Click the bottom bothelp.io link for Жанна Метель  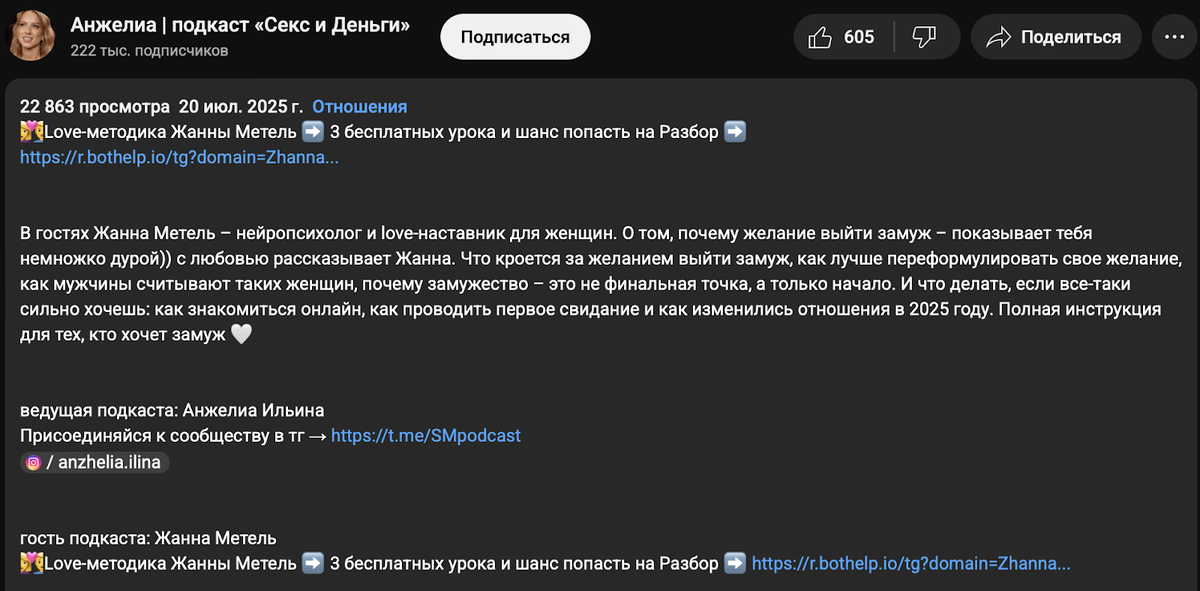coord(904,563)
